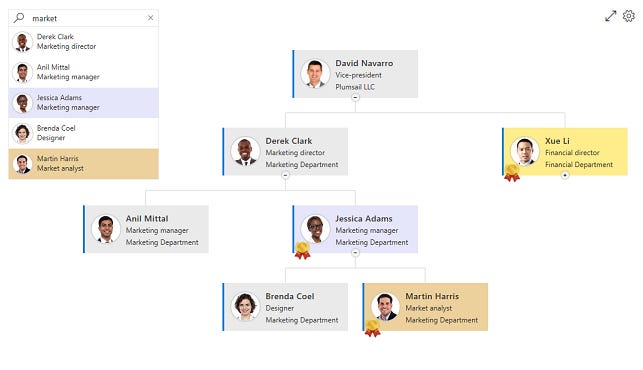The image size is (643, 370).
Task: Click Derek Clark's photo in chart
Action: point(245,151)
